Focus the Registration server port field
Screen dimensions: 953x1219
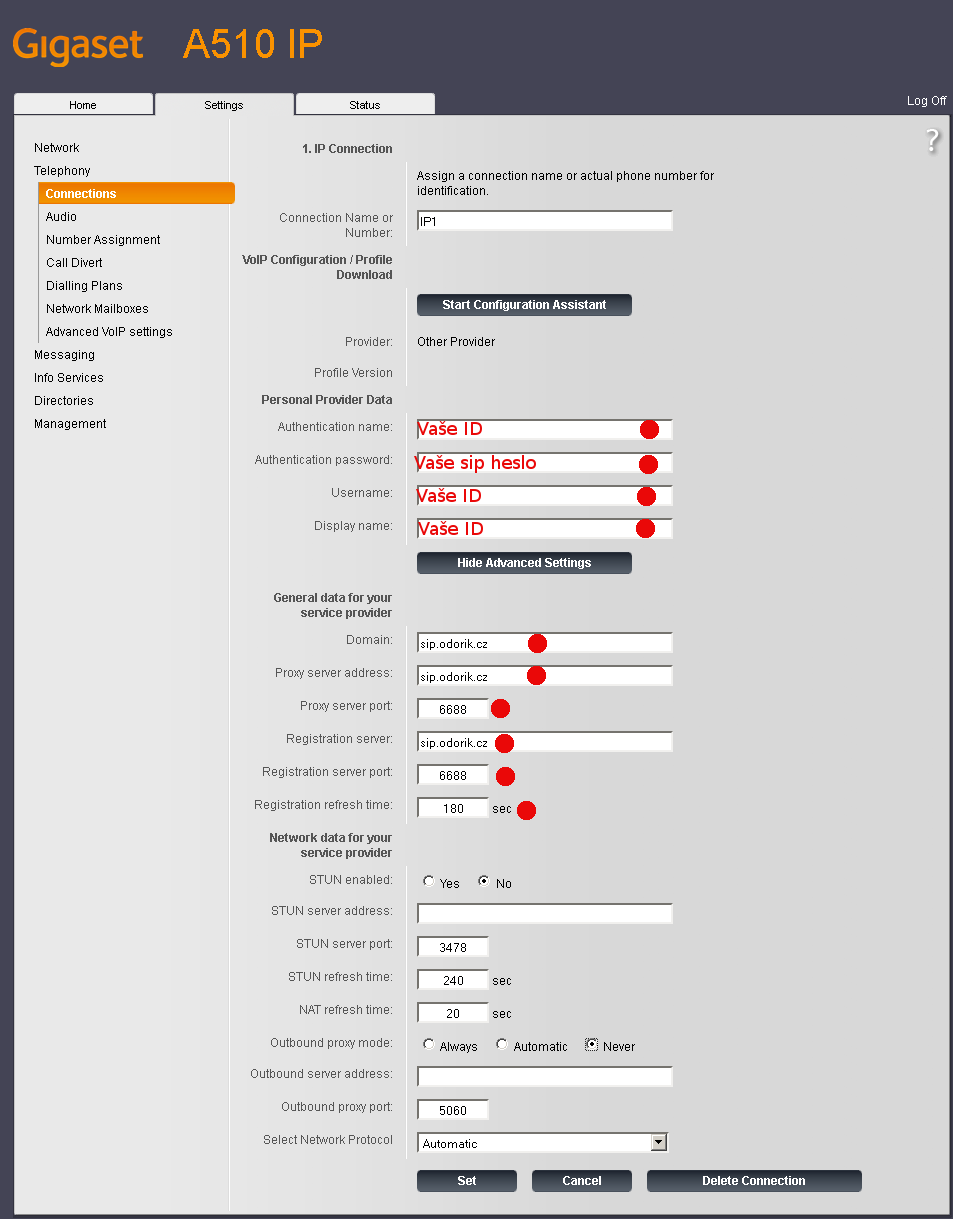click(x=453, y=775)
